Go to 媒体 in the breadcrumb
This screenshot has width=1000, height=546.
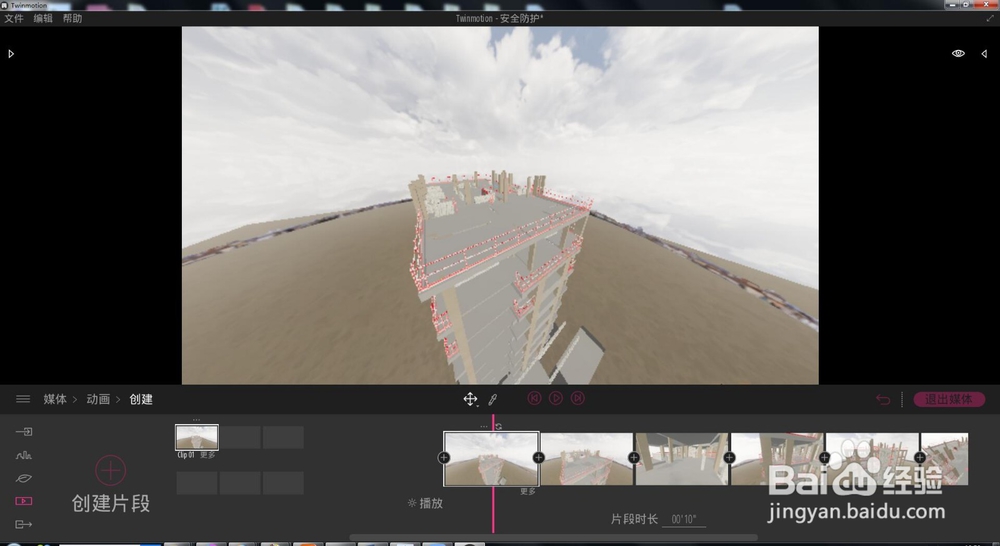point(55,399)
